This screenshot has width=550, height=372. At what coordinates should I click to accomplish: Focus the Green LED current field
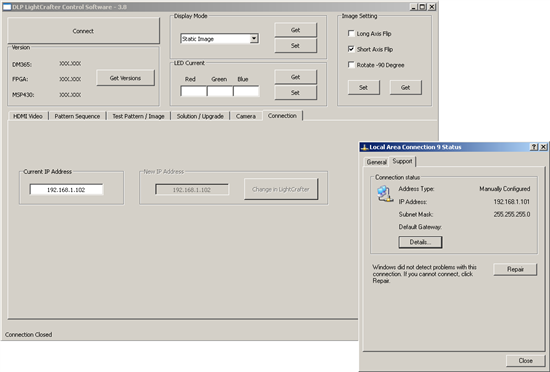[220, 91]
